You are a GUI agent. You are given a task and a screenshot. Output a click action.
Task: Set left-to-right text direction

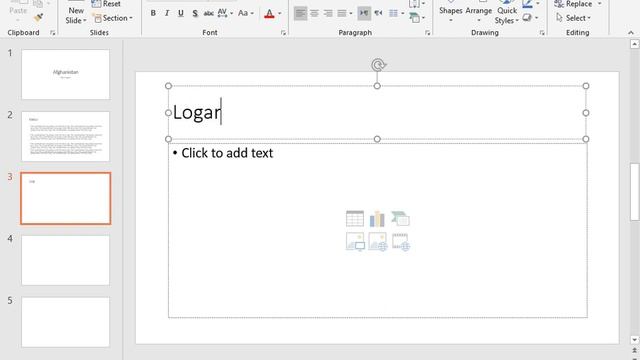pos(364,13)
